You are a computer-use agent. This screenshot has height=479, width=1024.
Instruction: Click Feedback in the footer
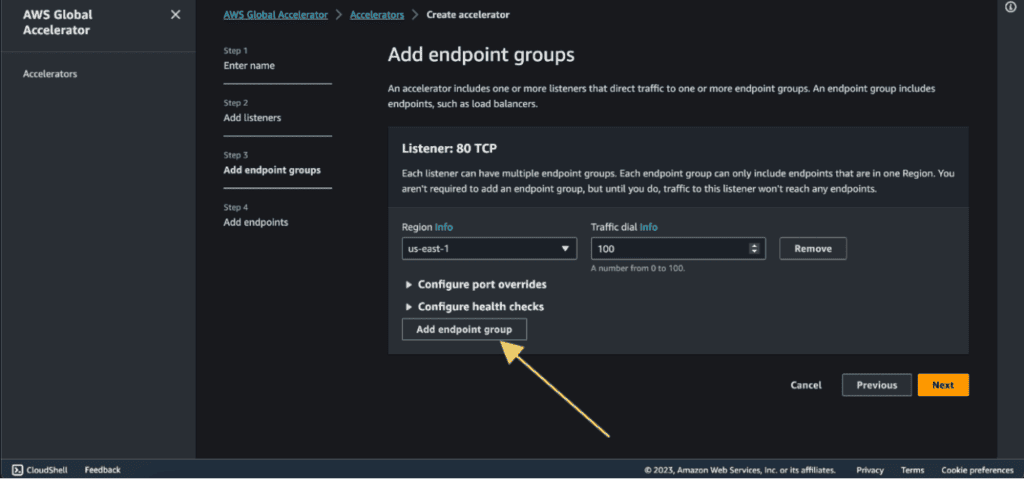tap(103, 469)
